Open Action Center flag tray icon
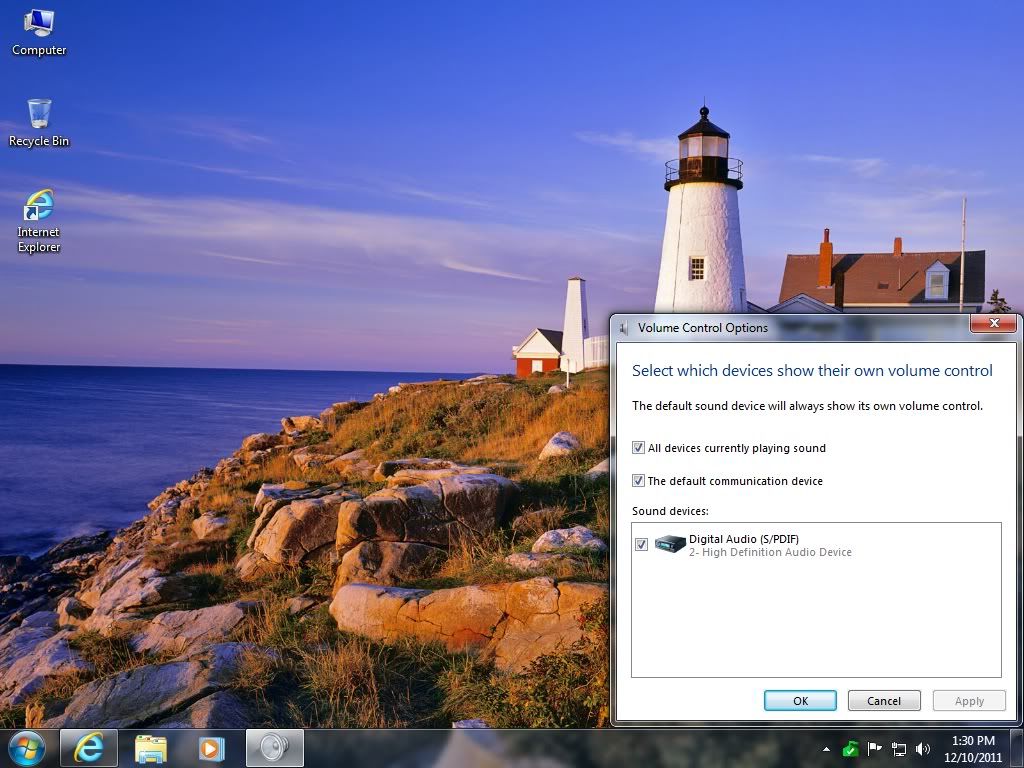 874,749
